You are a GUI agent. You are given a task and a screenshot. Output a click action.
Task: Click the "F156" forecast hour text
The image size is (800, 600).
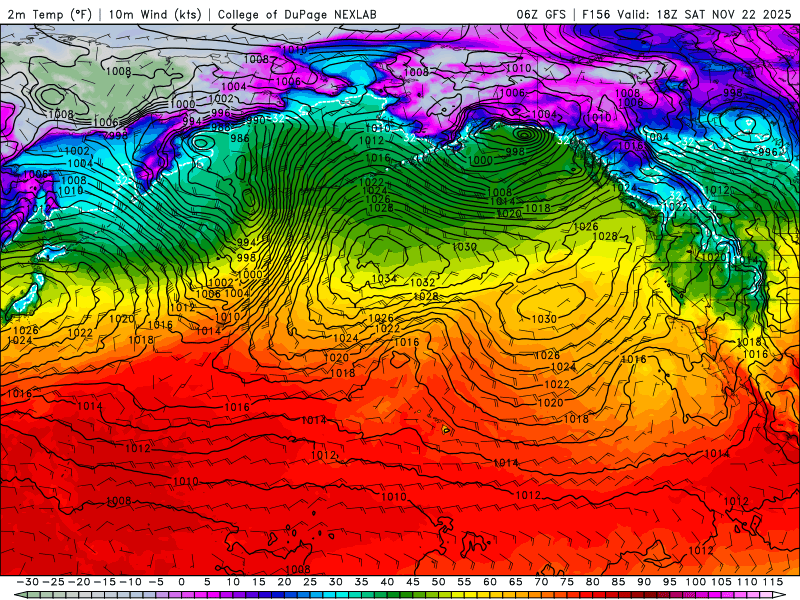tap(596, 14)
